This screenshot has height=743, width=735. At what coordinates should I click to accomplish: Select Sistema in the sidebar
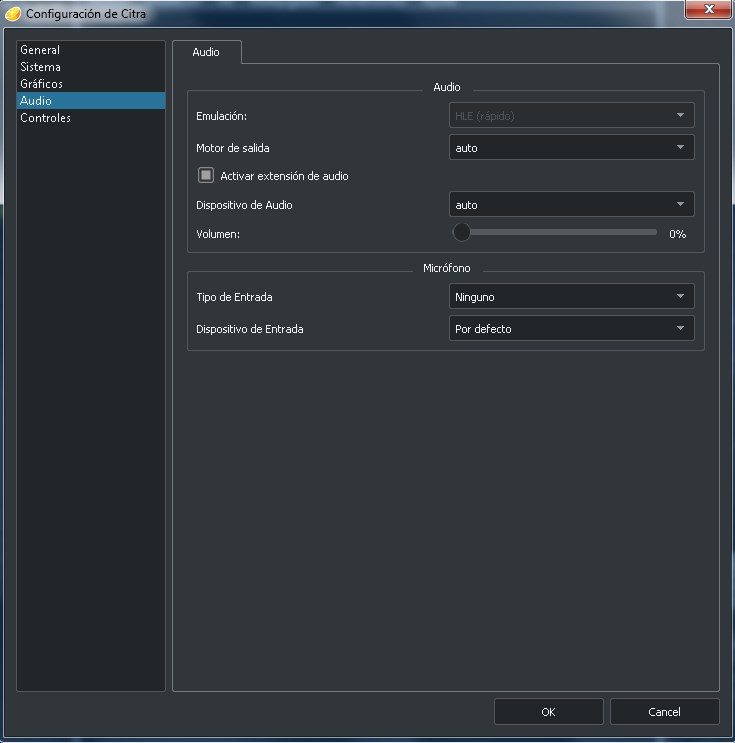coord(91,67)
